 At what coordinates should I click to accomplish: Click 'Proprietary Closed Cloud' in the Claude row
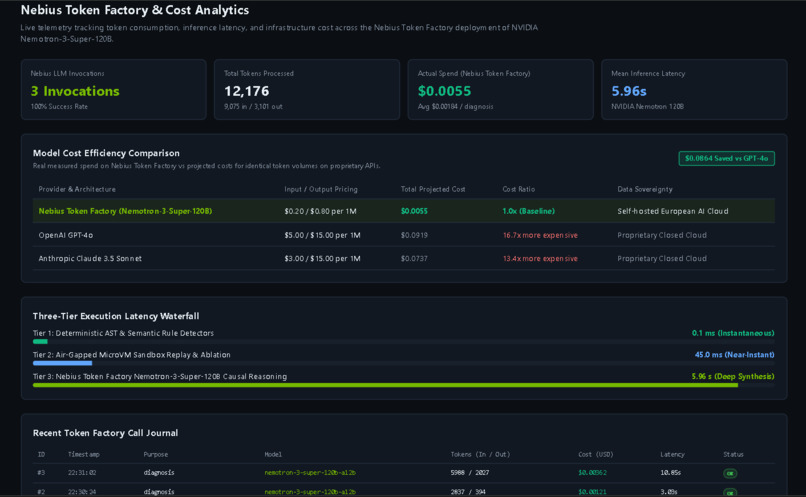662,259
